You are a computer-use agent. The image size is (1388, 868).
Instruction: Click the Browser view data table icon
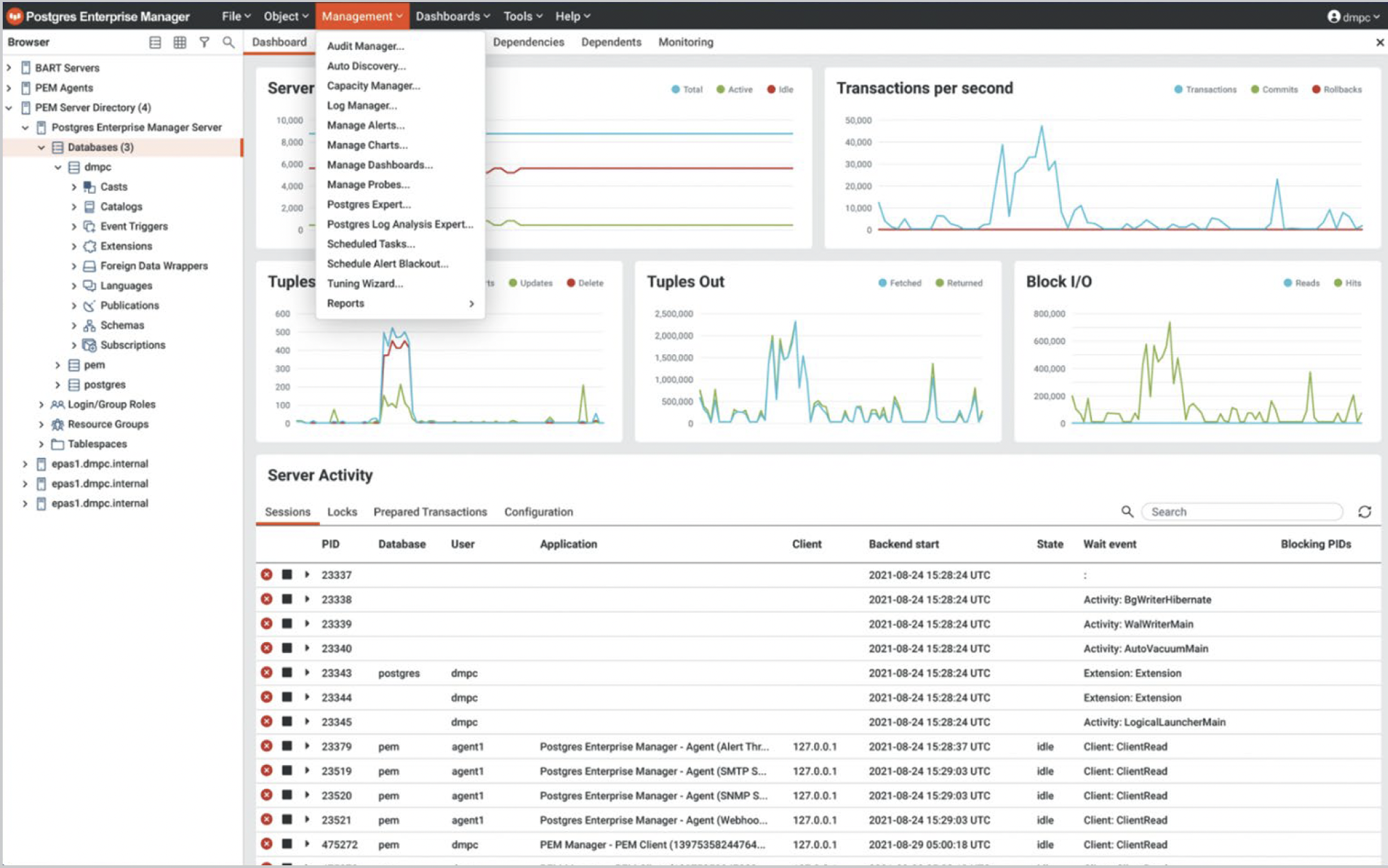[179, 42]
